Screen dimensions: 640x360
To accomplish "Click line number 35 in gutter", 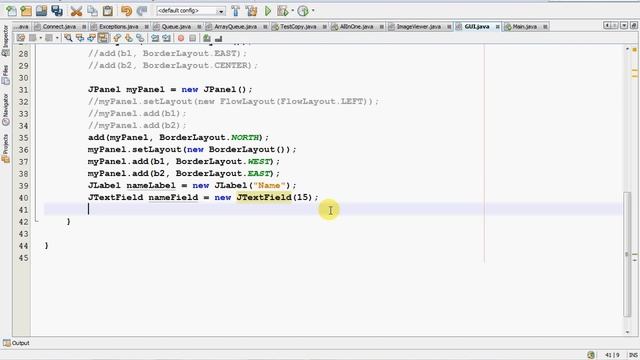I will (23, 138).
